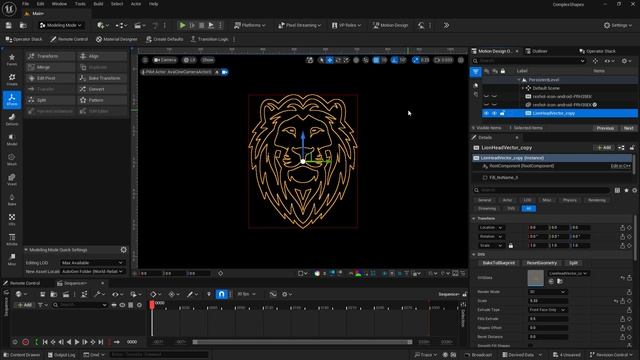This screenshot has width=640, height=360.
Task: Select the UVs category in modeling sidebar
Action: click(12, 220)
